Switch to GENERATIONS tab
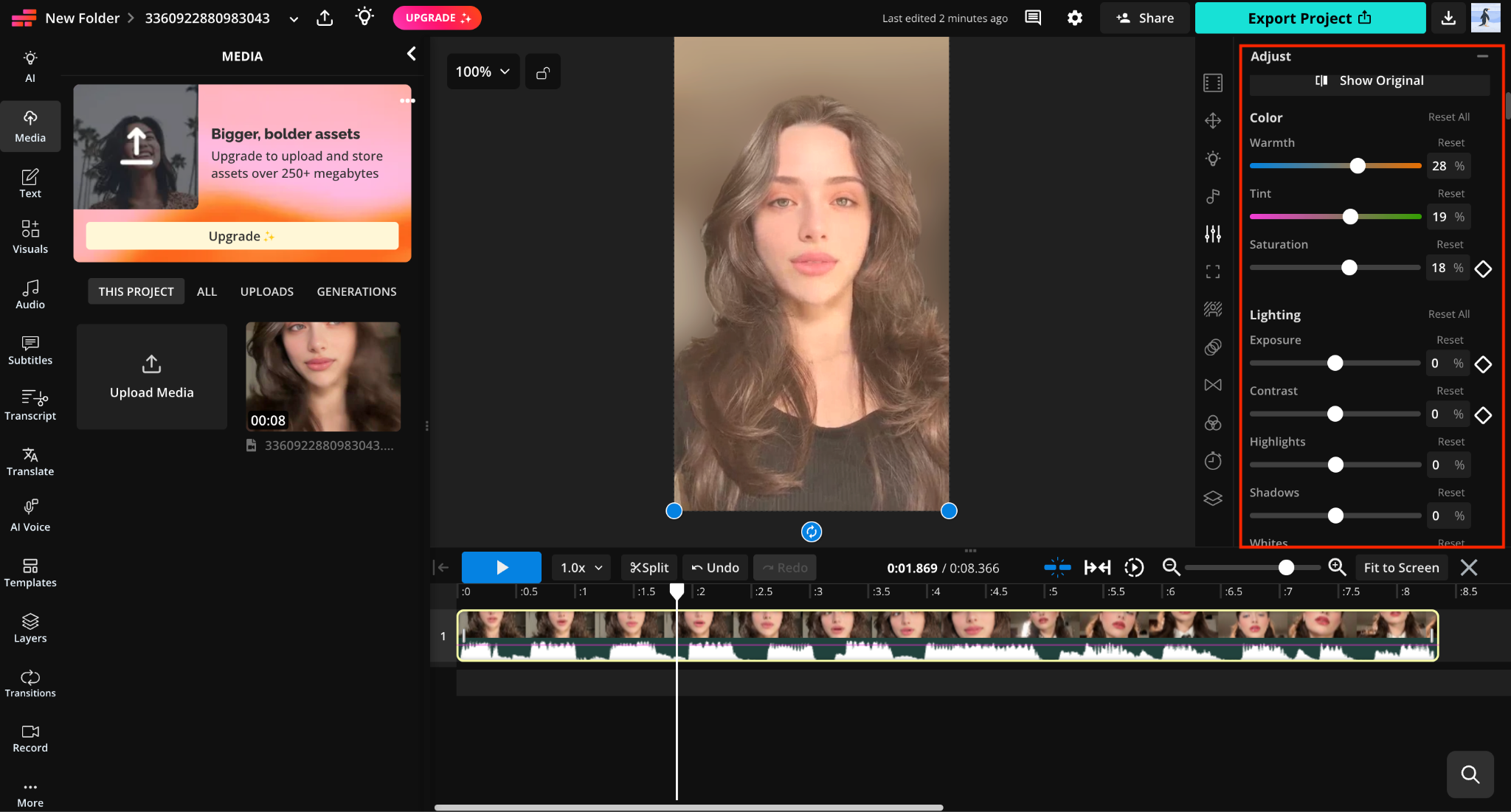Screen dimensions: 1511x812 [356, 291]
